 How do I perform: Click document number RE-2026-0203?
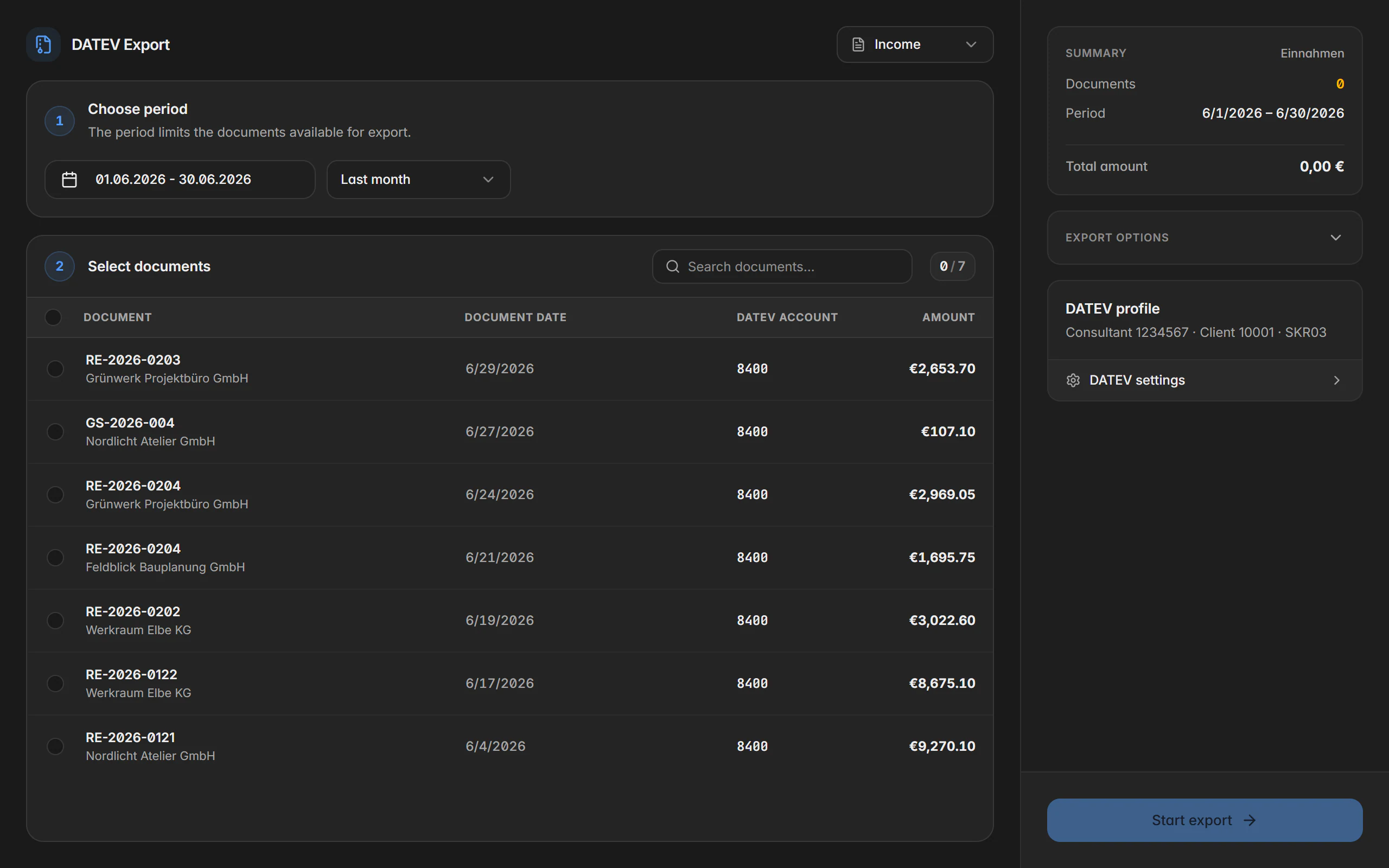coord(133,360)
